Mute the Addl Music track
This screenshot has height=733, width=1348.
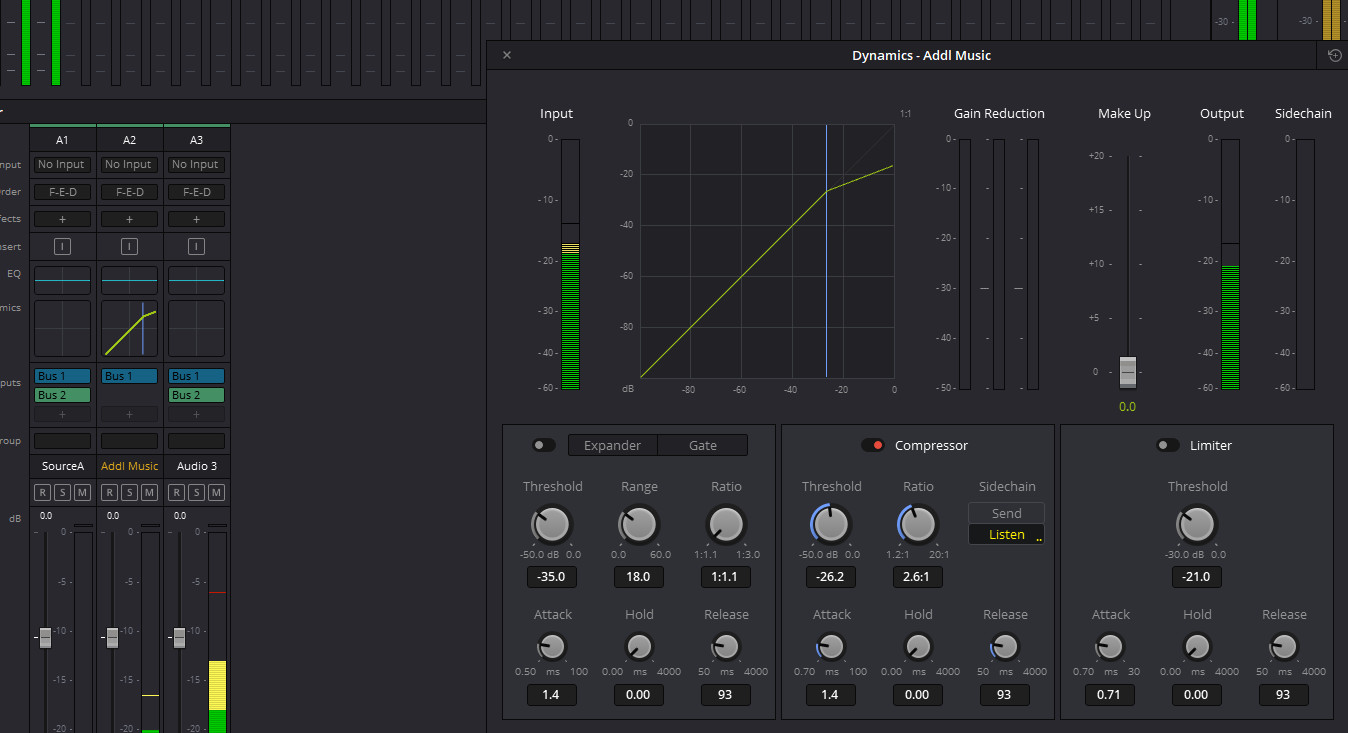click(149, 492)
